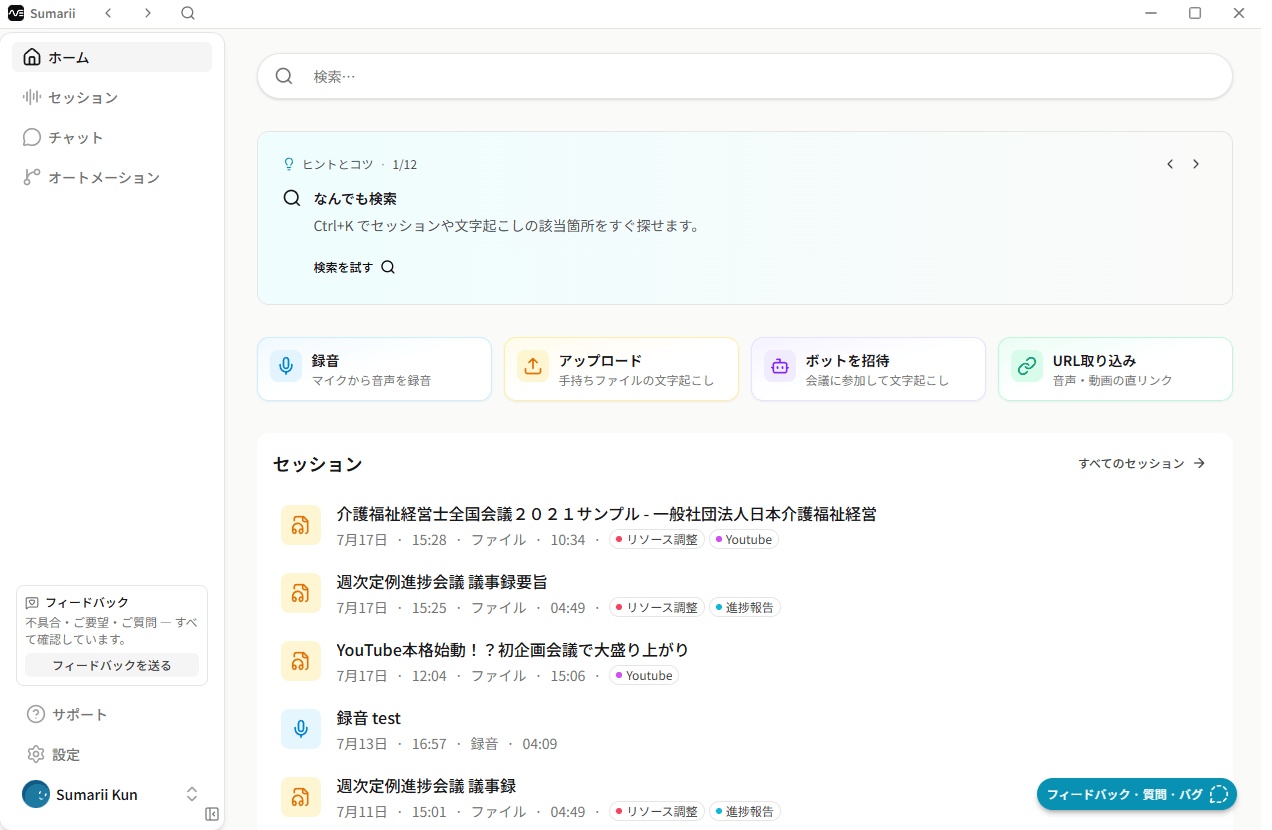Click the microphone icon on 録音 card
This screenshot has height=830, width=1272.
pyautogui.click(x=286, y=366)
